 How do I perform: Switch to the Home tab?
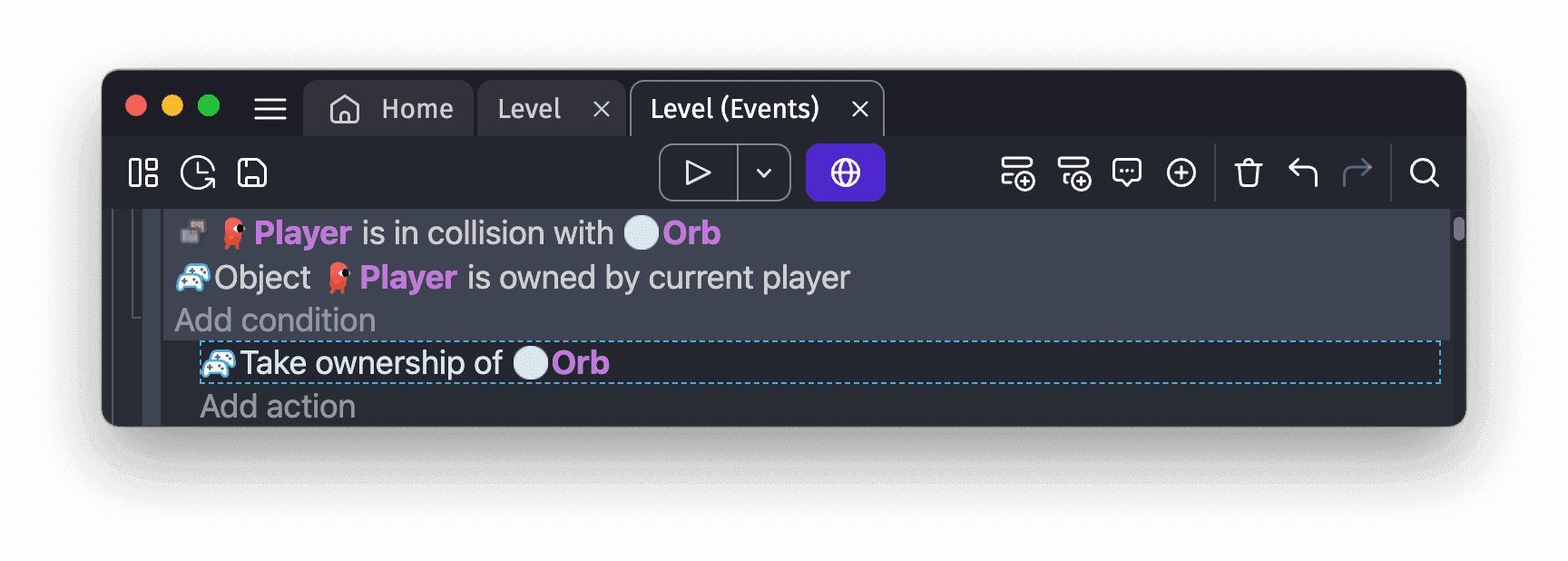[391, 109]
